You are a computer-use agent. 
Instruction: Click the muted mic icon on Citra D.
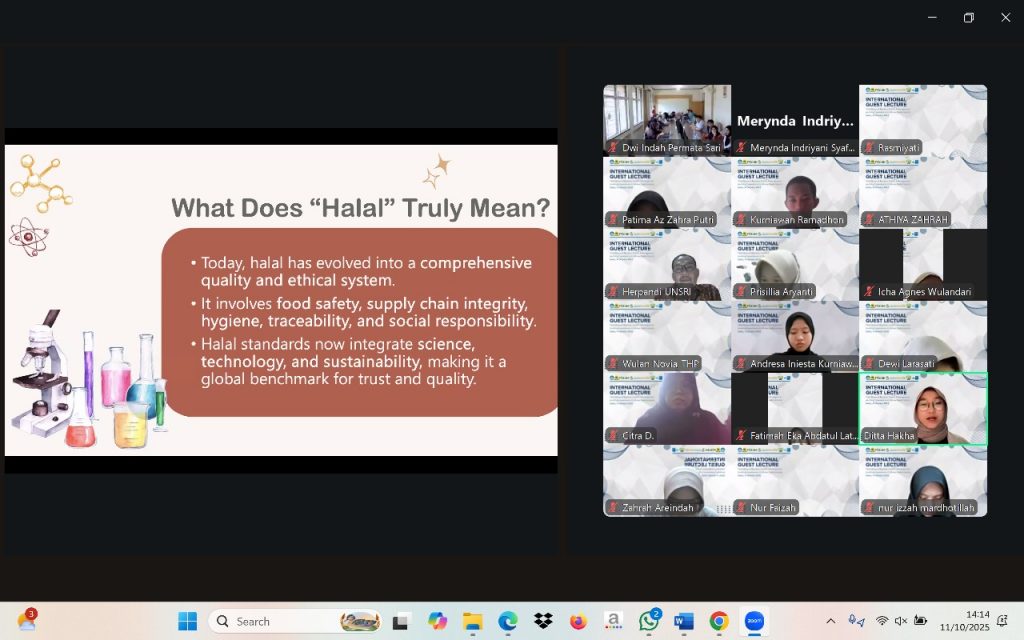(x=613, y=436)
